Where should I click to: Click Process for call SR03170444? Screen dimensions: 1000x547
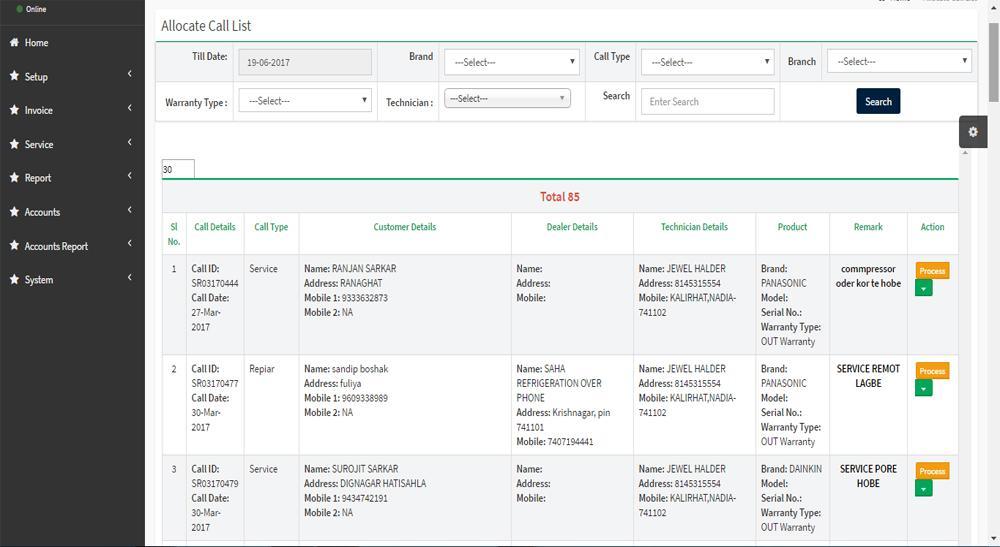point(932,271)
